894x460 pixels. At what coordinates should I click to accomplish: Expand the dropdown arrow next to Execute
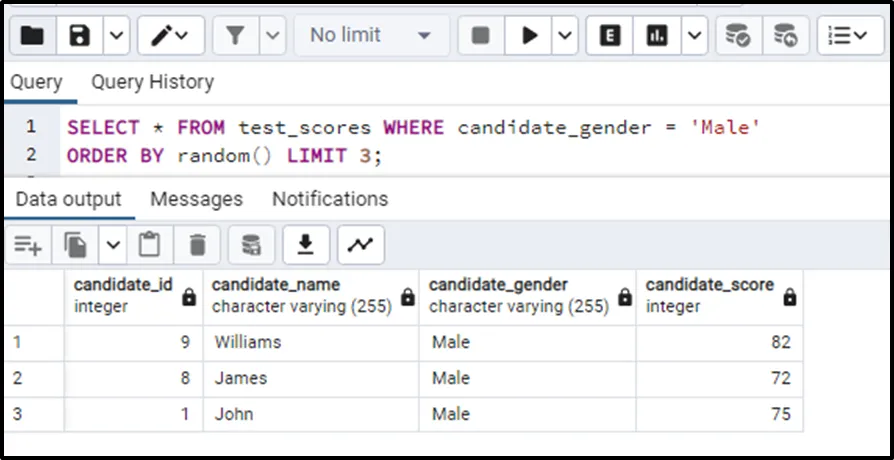pos(565,36)
